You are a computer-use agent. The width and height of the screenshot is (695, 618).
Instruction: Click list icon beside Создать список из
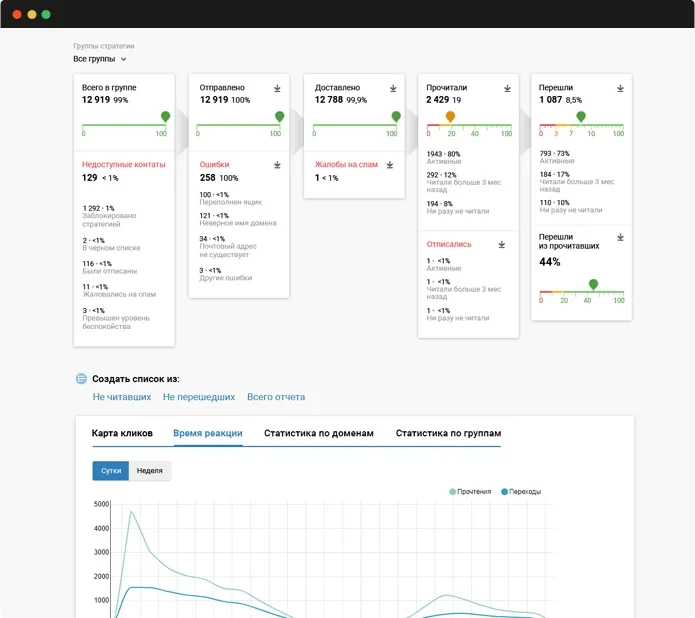[x=81, y=379]
